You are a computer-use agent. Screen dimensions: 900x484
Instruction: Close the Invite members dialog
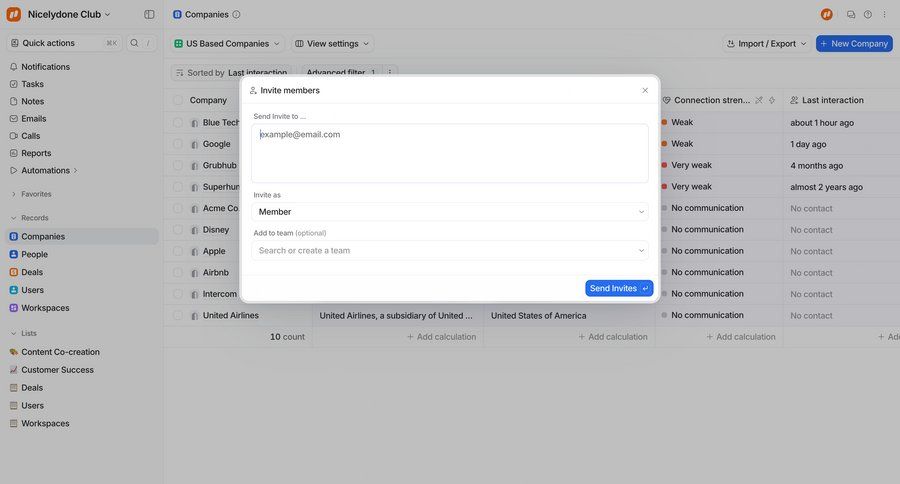[x=645, y=90]
